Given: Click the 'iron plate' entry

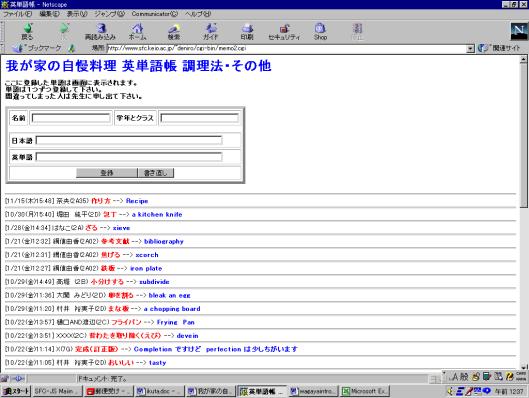Looking at the screenshot, I should 146,268.
